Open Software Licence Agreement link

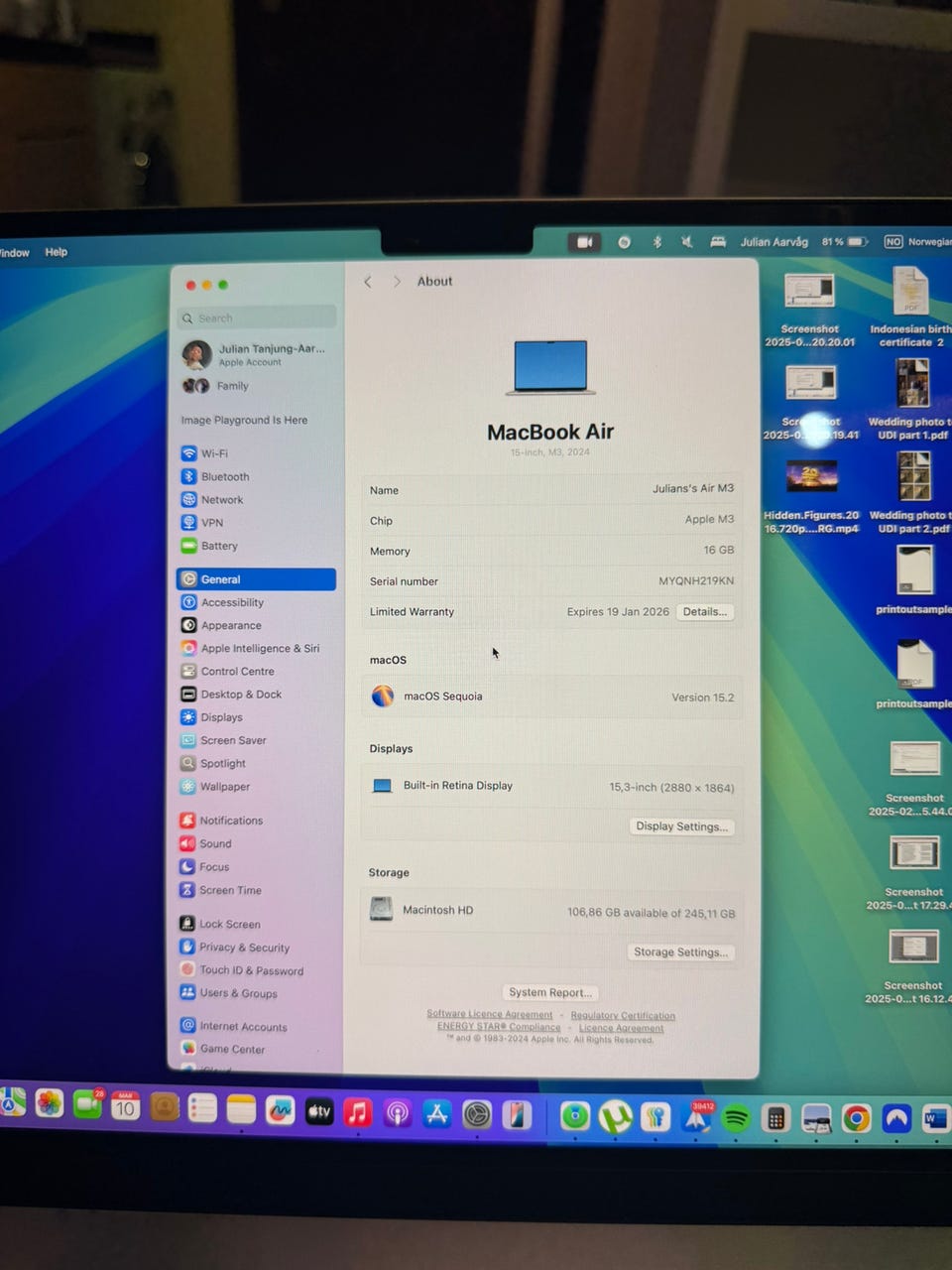coord(490,1014)
